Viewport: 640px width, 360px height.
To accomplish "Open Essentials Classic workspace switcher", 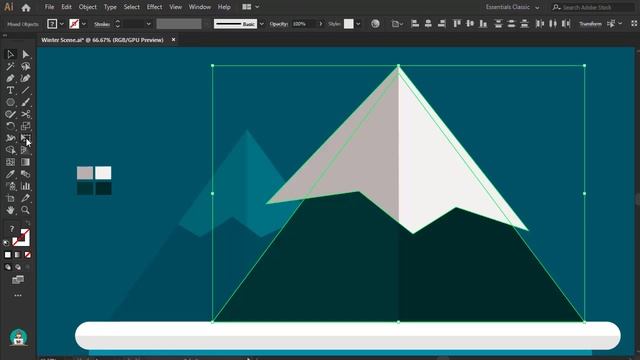I will point(512,7).
